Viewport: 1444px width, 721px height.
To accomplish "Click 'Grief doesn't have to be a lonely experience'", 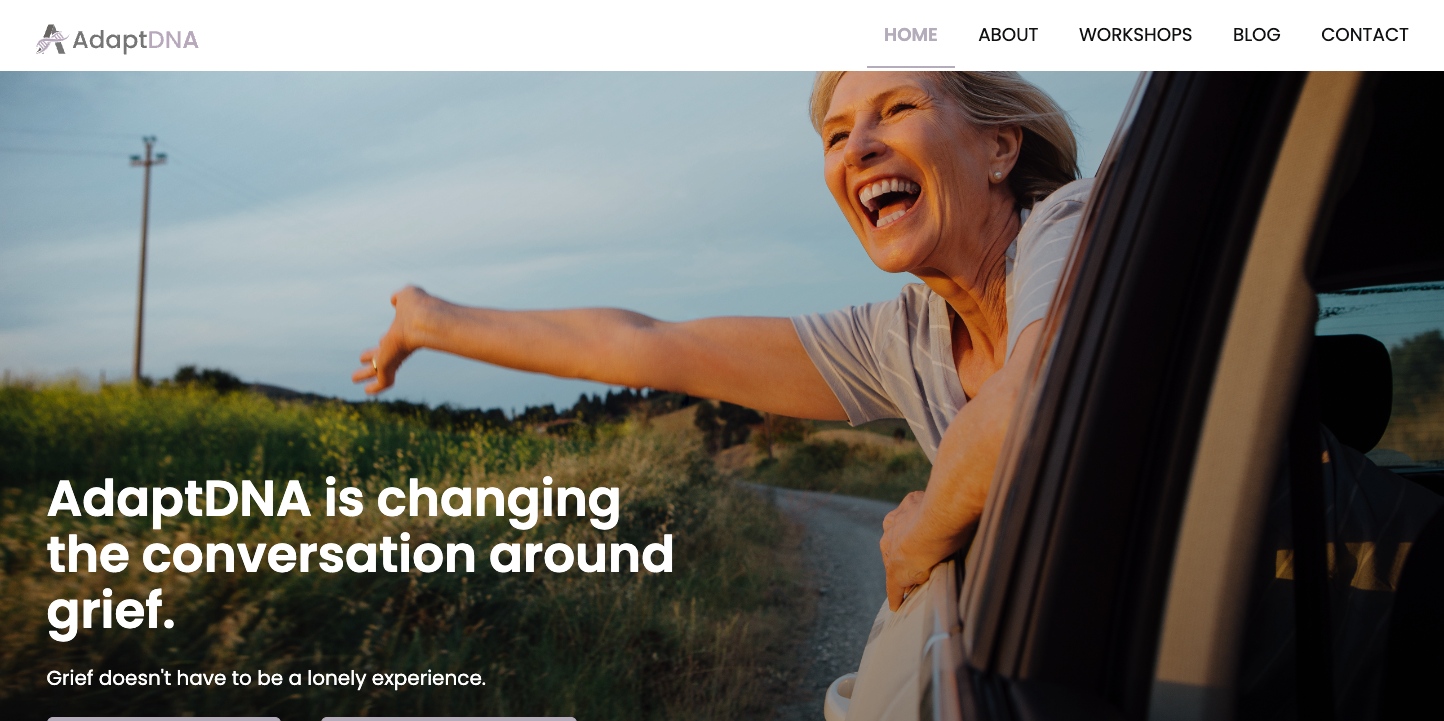I will click(266, 678).
